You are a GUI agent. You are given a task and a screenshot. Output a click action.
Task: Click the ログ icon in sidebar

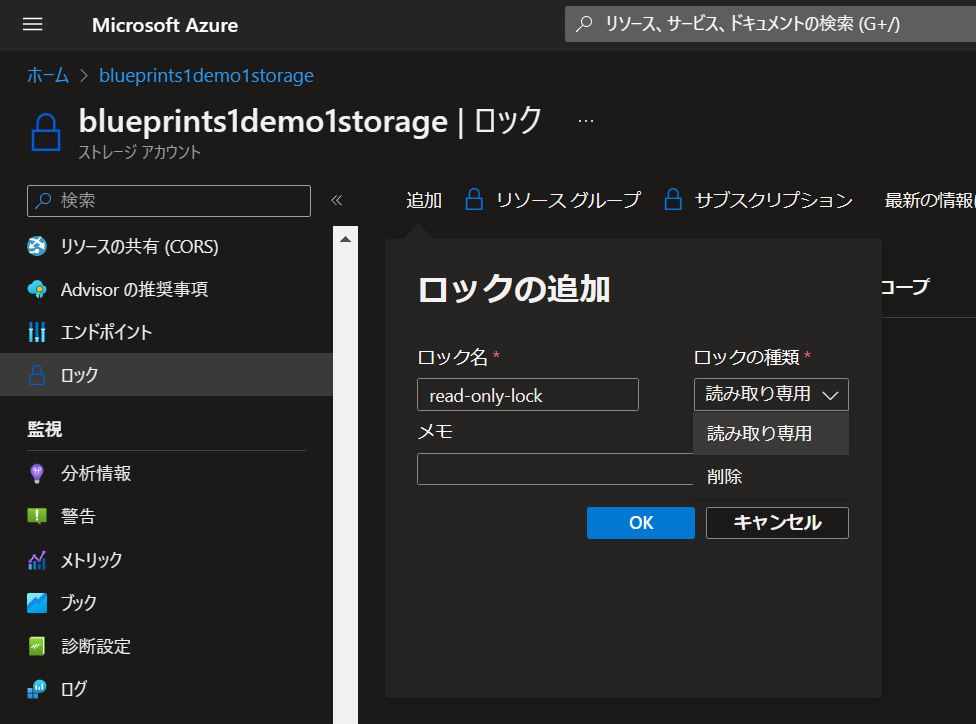[x=37, y=689]
